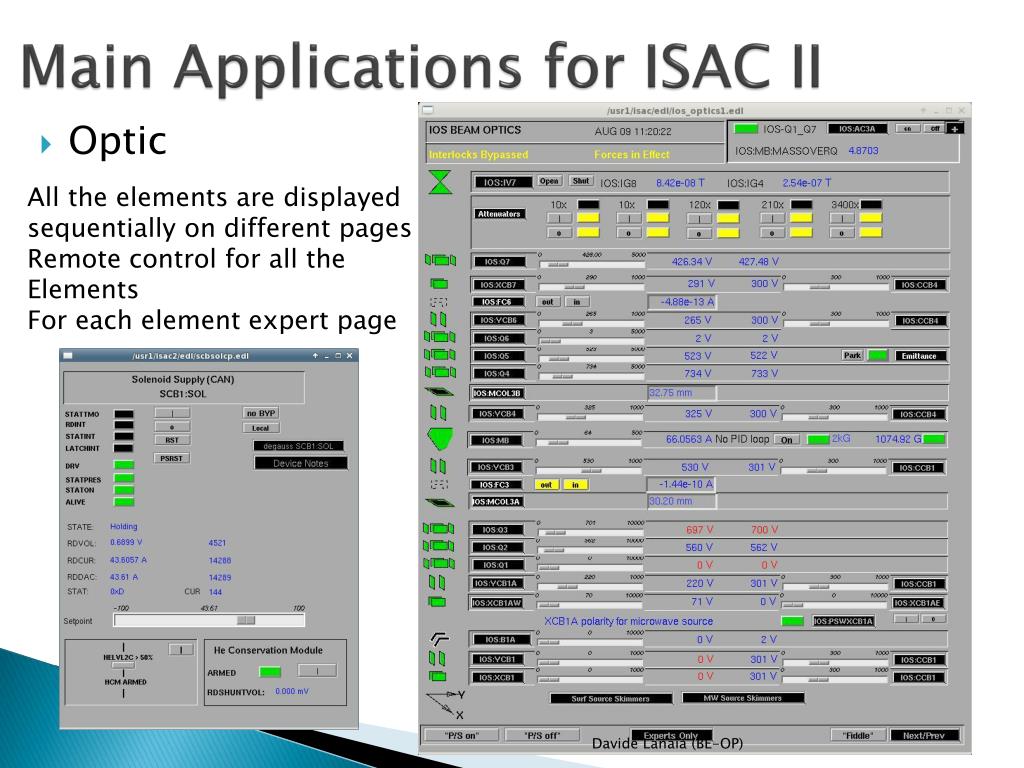Click the PSRST button in solenoid window
Viewport: 1024px width, 768px height.
(172, 458)
